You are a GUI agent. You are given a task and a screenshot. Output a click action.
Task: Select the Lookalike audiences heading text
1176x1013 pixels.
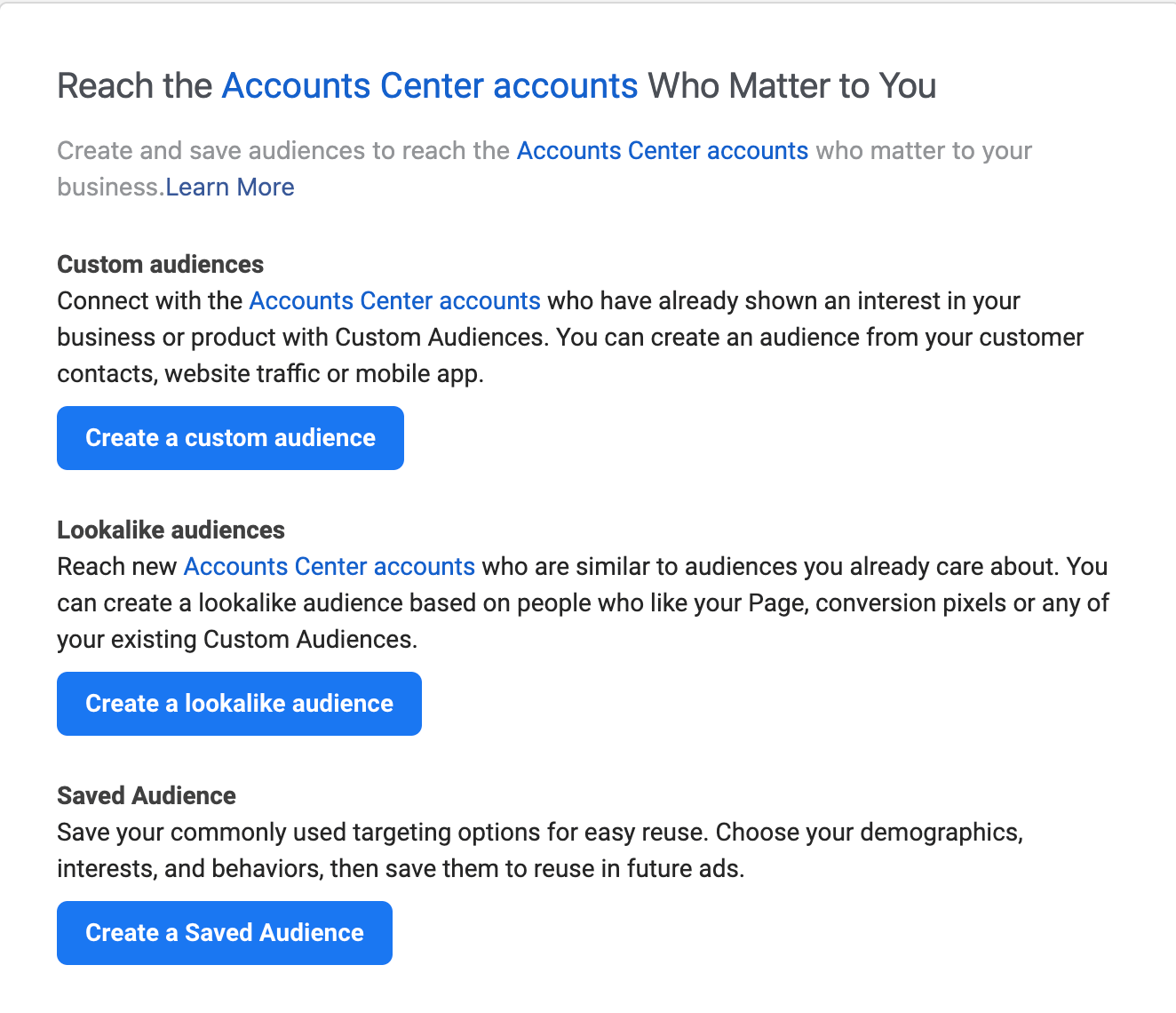pyautogui.click(x=171, y=530)
